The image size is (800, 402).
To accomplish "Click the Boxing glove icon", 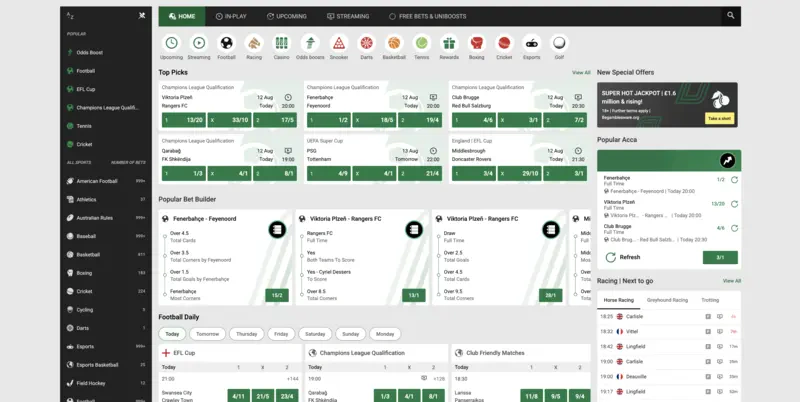I will [477, 43].
